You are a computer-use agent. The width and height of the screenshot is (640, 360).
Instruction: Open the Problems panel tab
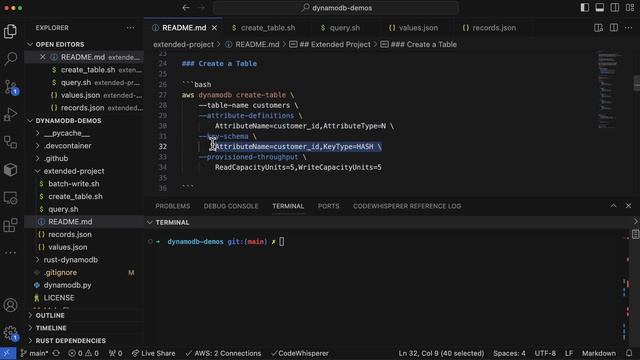click(173, 206)
